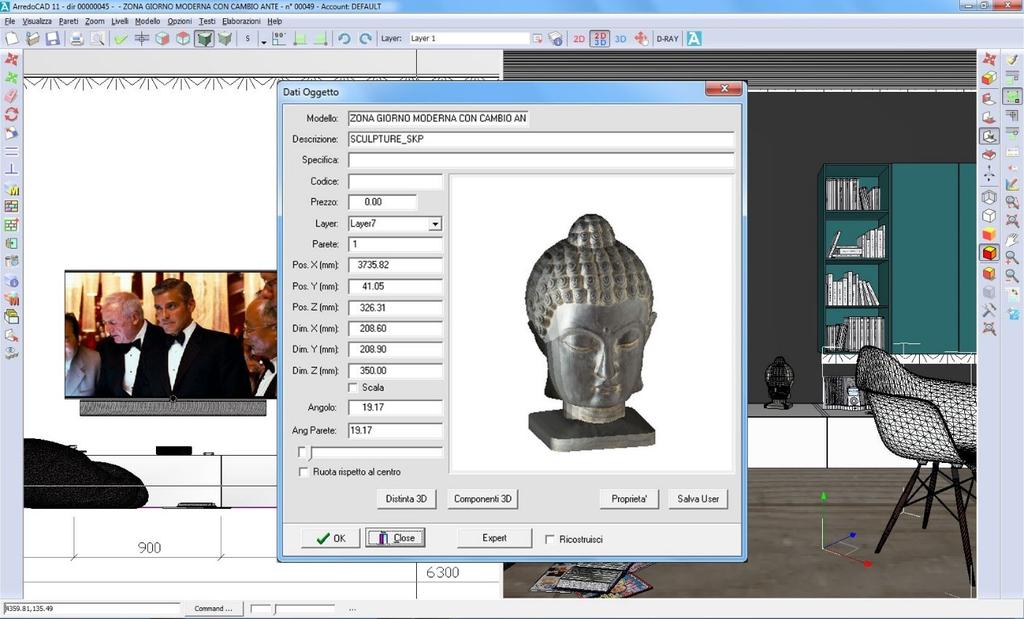Open the Elaborazioni menu

[242, 21]
